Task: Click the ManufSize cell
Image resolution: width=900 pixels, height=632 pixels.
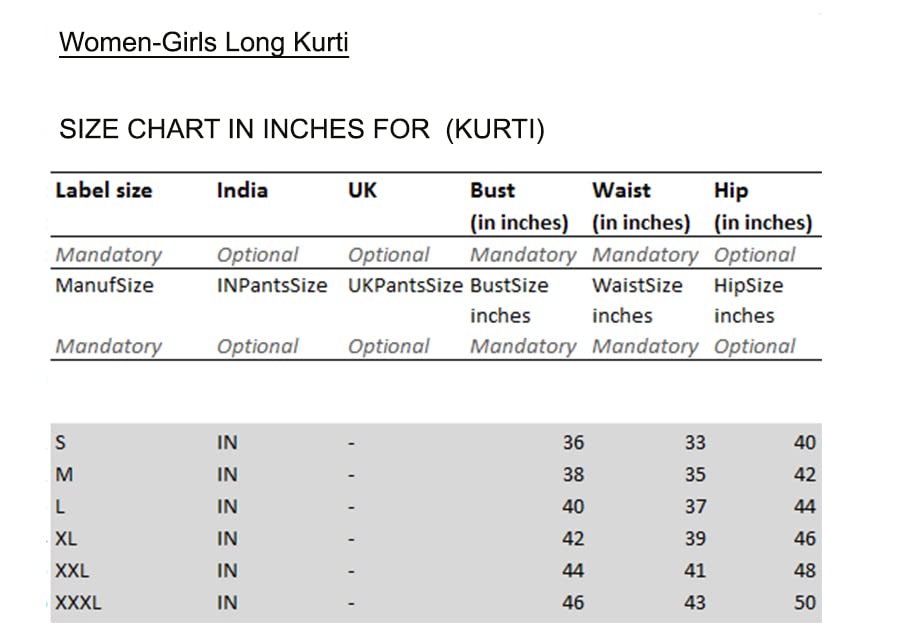Action: coord(104,285)
